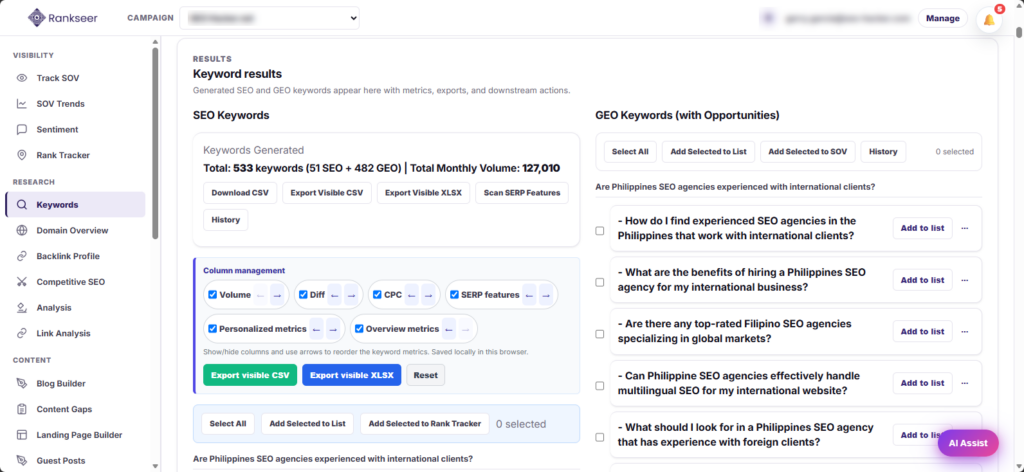Click the green Export visible CSV button
The height and width of the screenshot is (472, 1024).
tap(250, 375)
